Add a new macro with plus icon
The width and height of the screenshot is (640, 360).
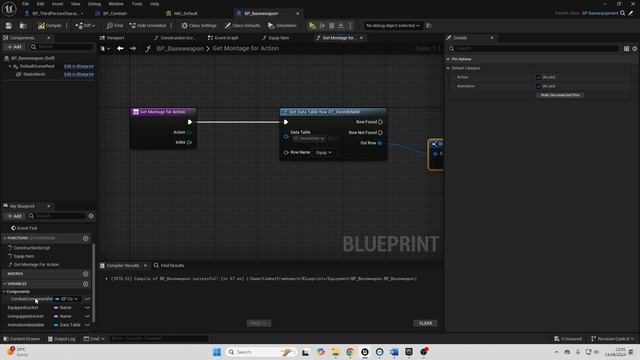[x=86, y=274]
